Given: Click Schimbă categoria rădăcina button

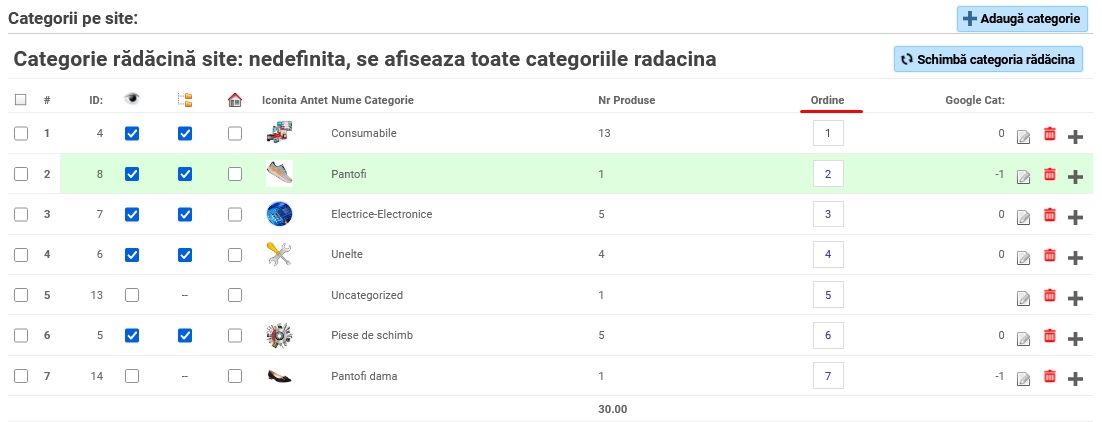Looking at the screenshot, I should pos(988,60).
